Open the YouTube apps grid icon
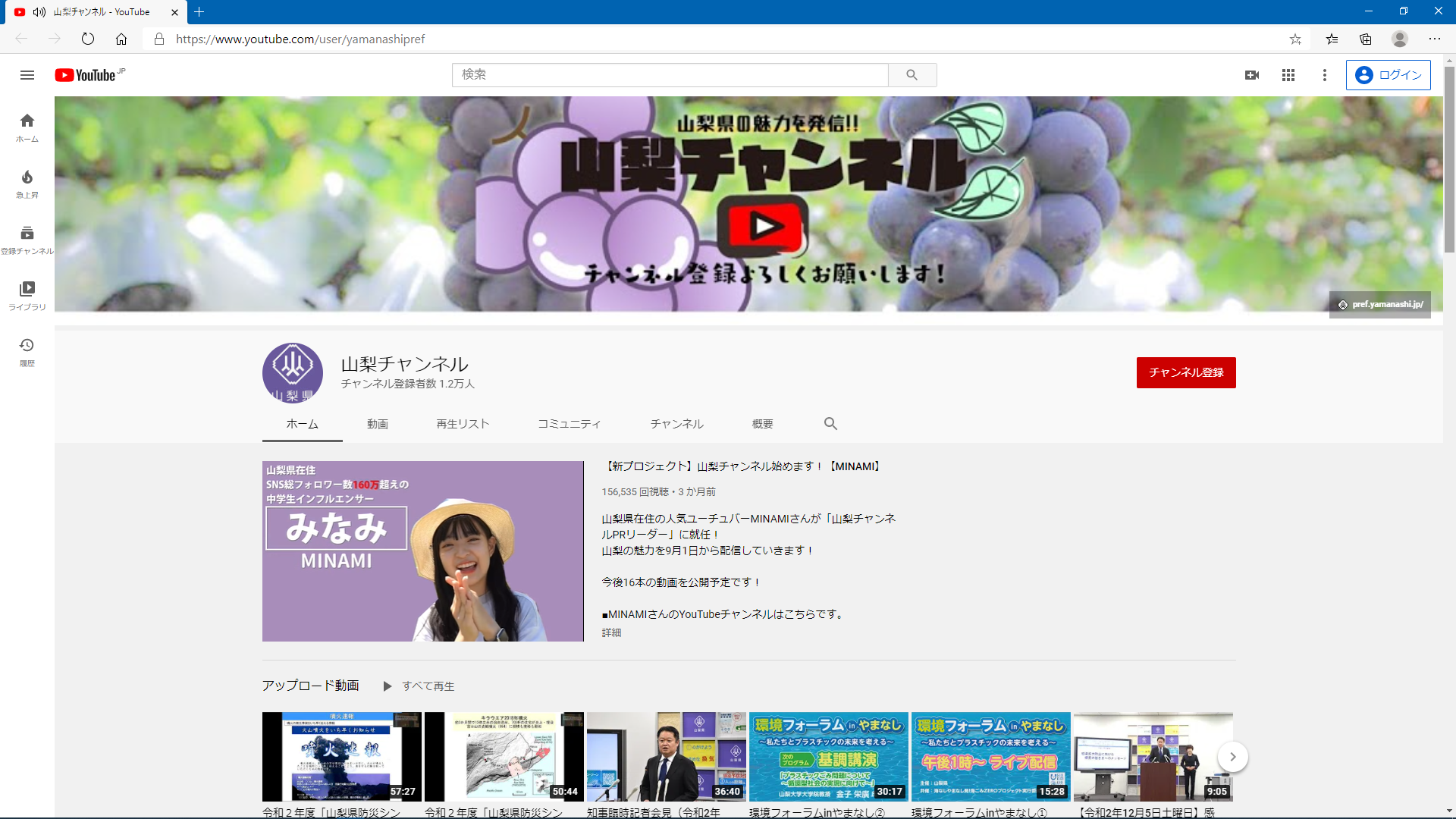Screen dimensions: 1456x819 (x=1288, y=75)
